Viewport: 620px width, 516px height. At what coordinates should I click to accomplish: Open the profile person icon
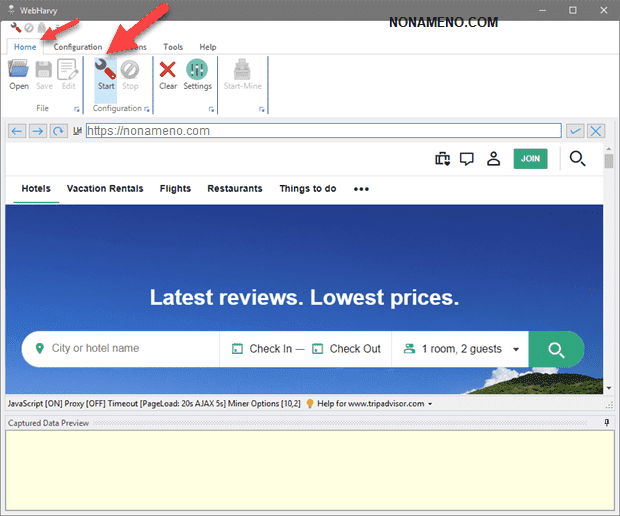click(x=493, y=159)
